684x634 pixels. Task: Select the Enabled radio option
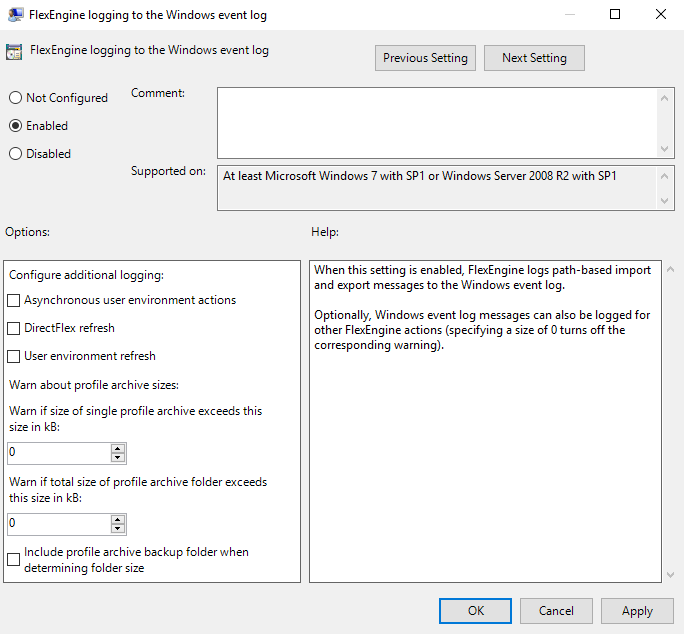(x=15, y=126)
